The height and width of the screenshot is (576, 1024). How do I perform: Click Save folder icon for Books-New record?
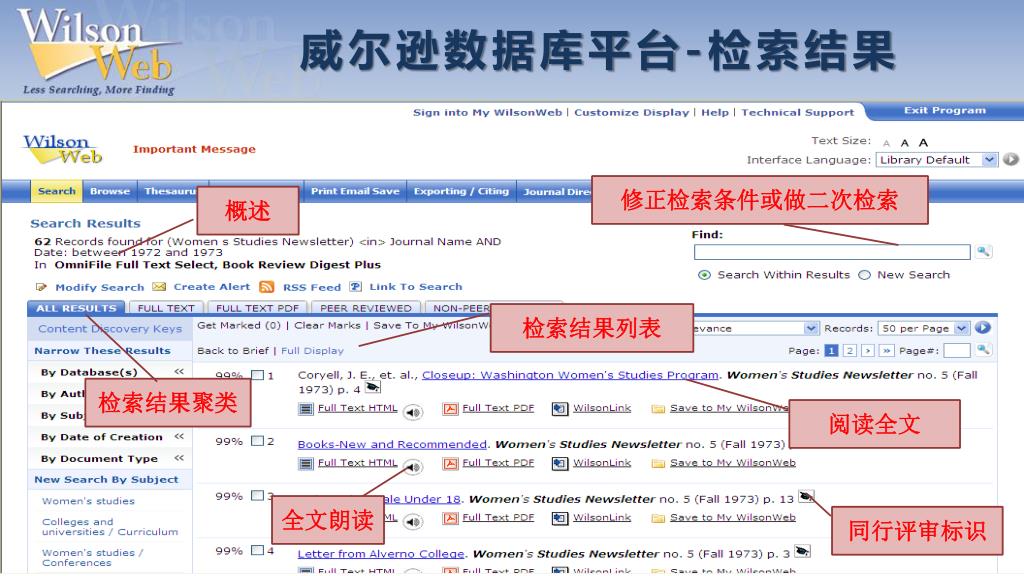pos(658,464)
